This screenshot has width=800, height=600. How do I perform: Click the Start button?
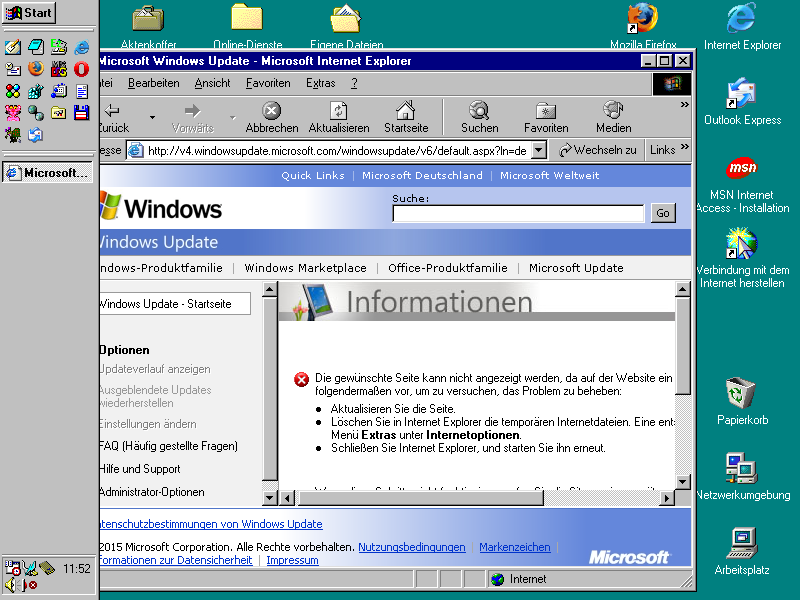coord(29,13)
